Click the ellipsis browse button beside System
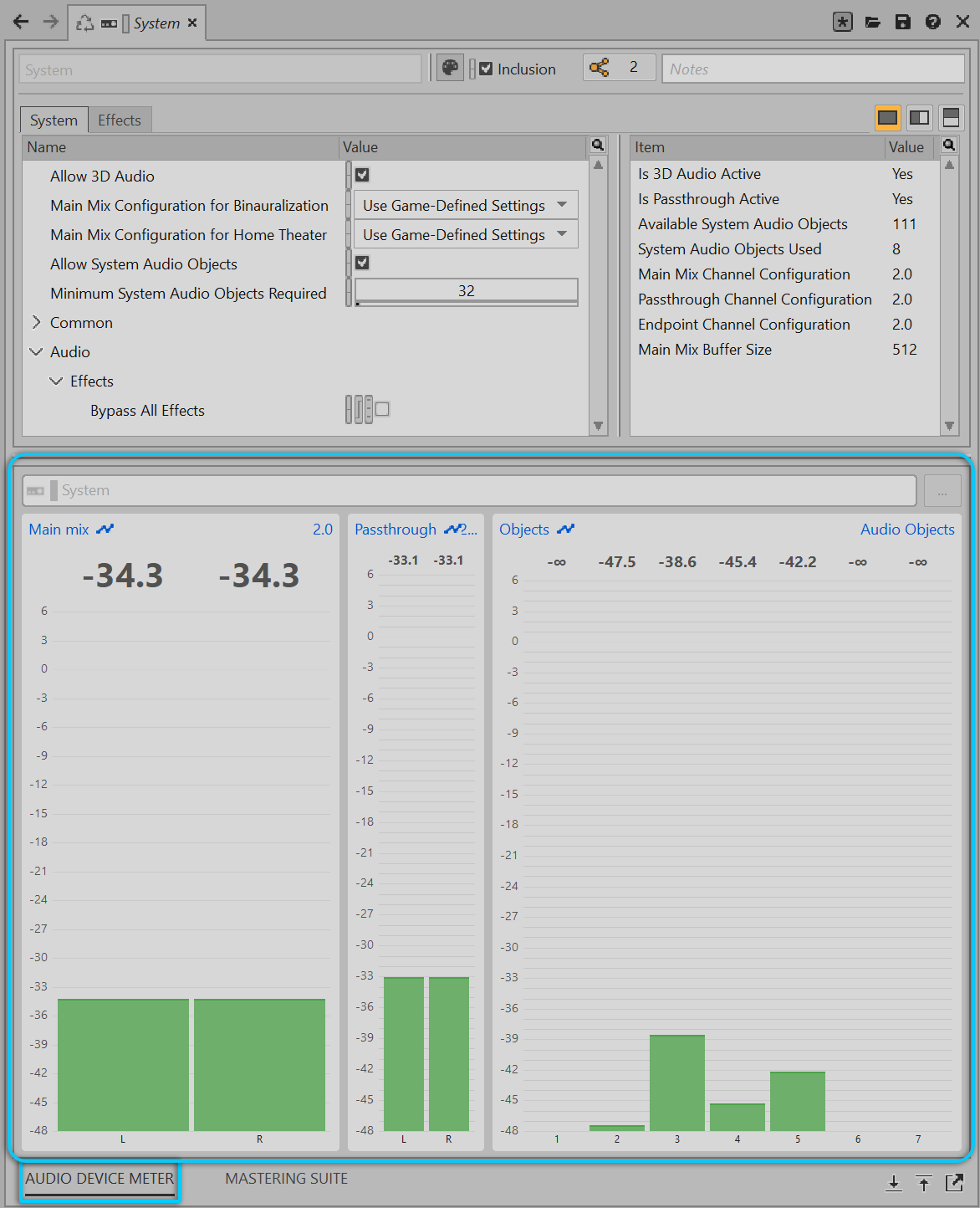The width and height of the screenshot is (980, 1208). pos(942,491)
